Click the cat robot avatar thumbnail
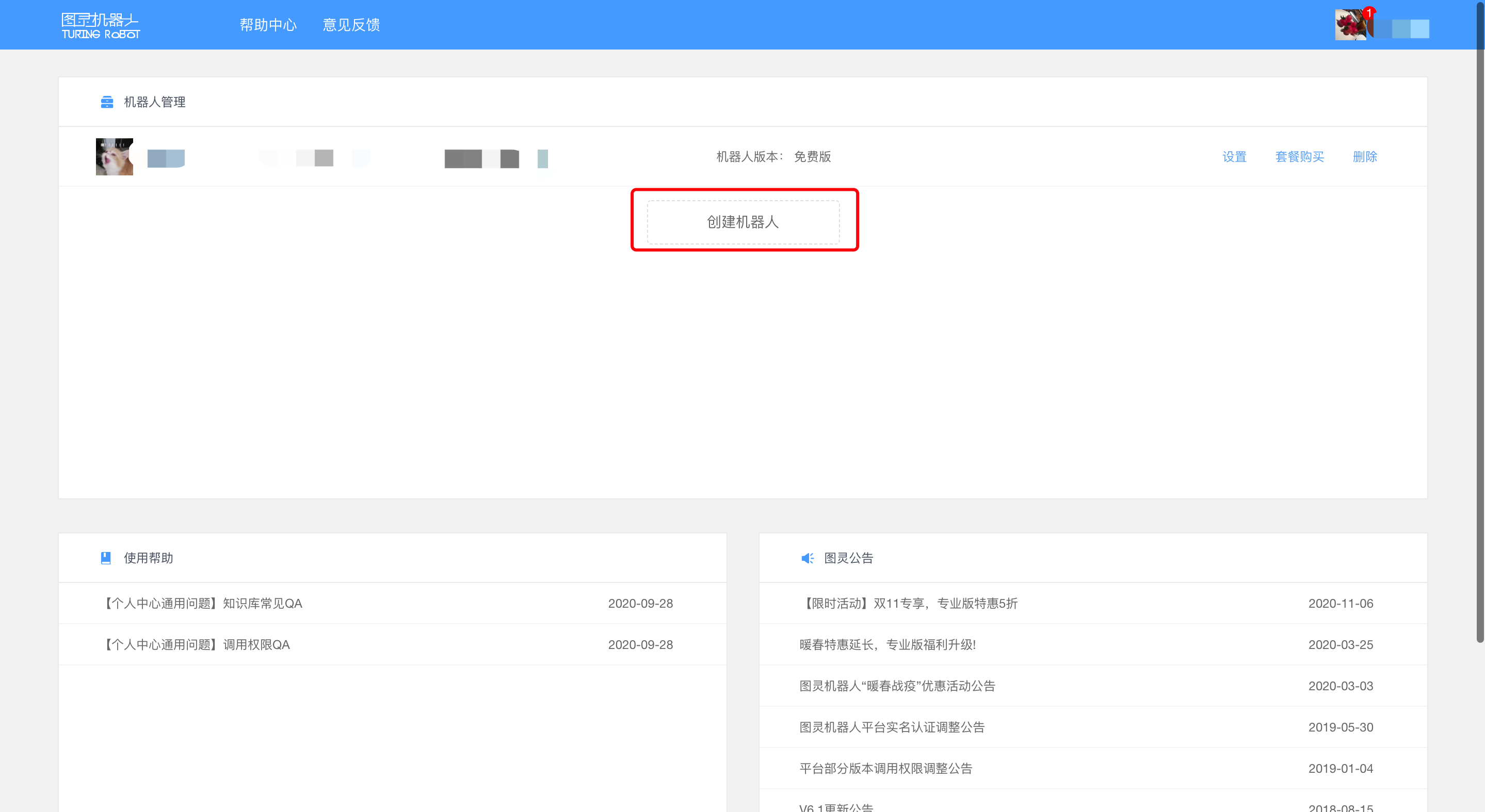Screen dimensions: 1485x812 (114, 157)
